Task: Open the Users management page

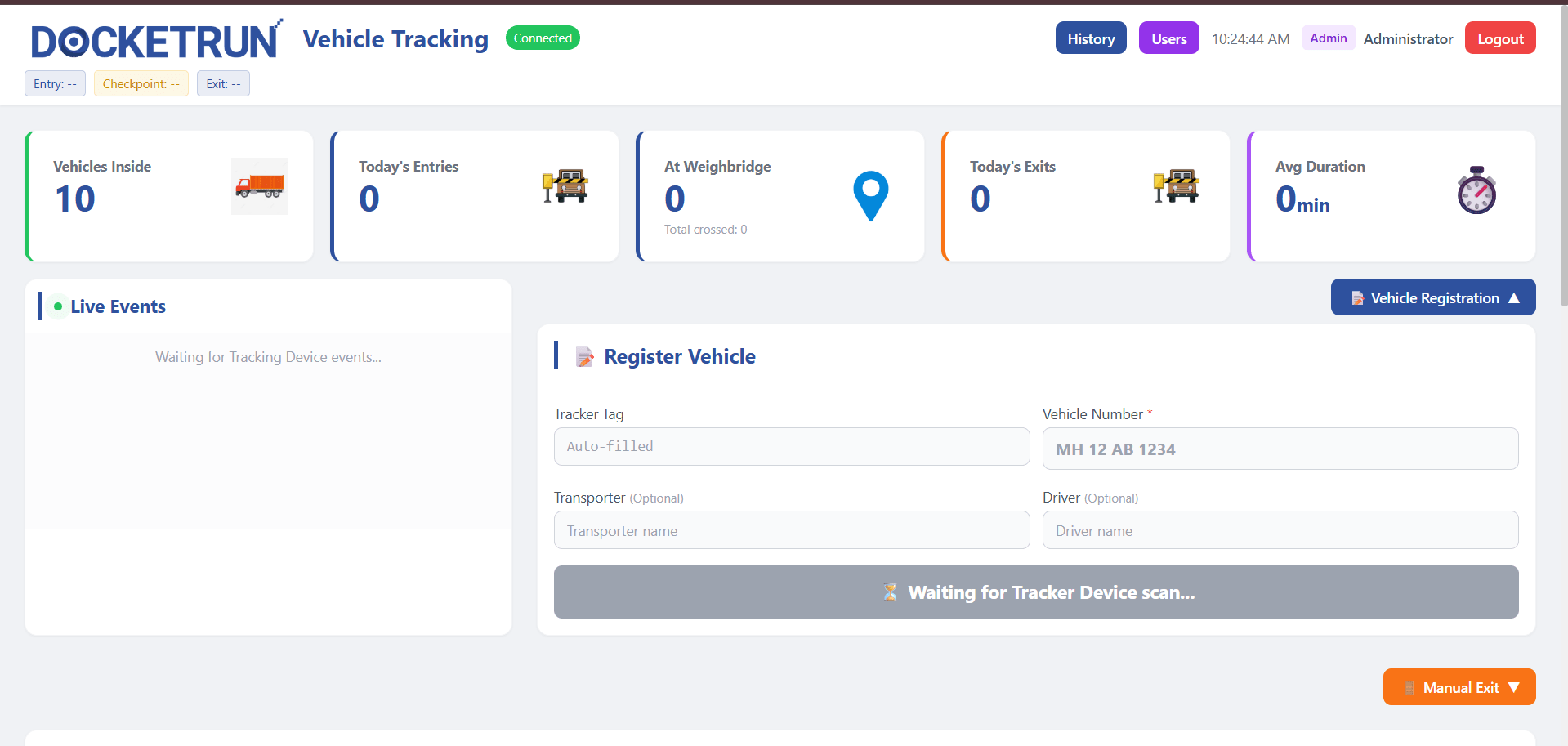Action: tap(1168, 38)
